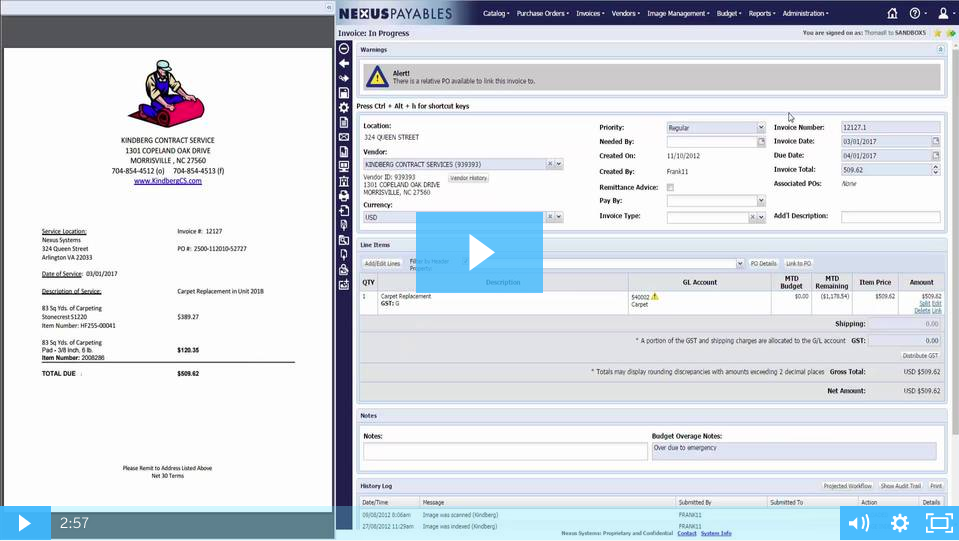Click the Link to PO button
Image resolution: width=959 pixels, height=541 pixels.
point(798,263)
